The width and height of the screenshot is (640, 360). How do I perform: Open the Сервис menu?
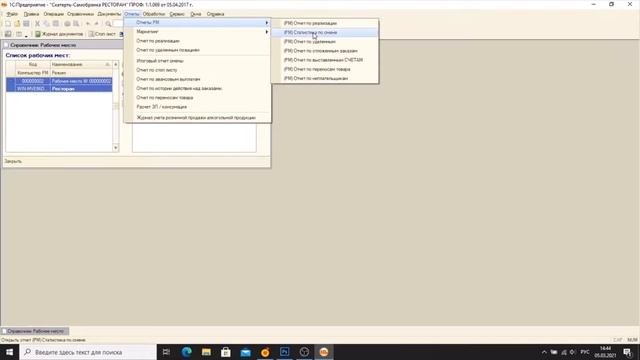pos(177,14)
